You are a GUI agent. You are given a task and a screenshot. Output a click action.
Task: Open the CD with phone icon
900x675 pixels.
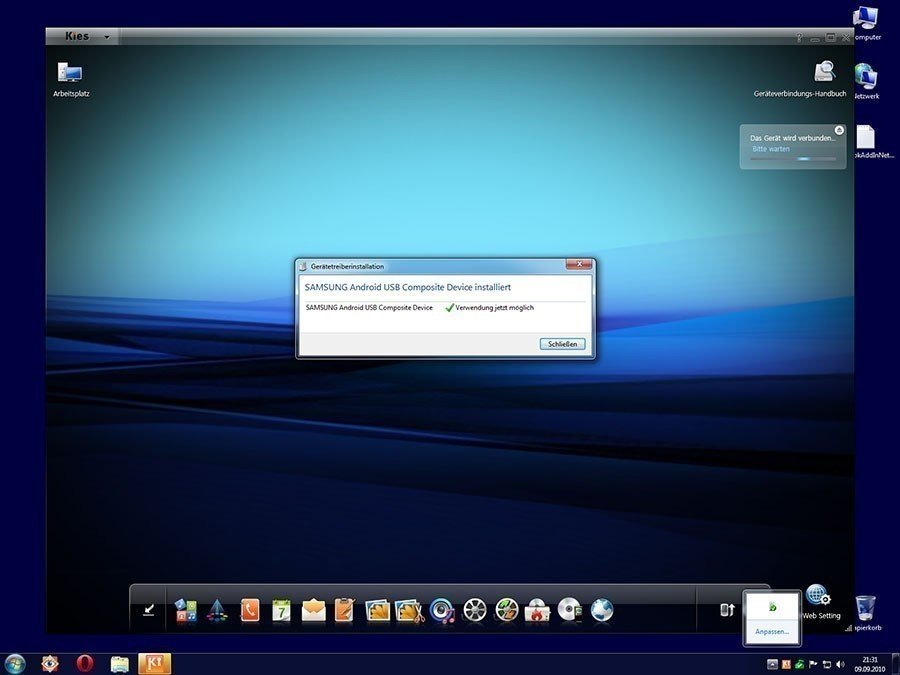pyautogui.click(x=570, y=610)
